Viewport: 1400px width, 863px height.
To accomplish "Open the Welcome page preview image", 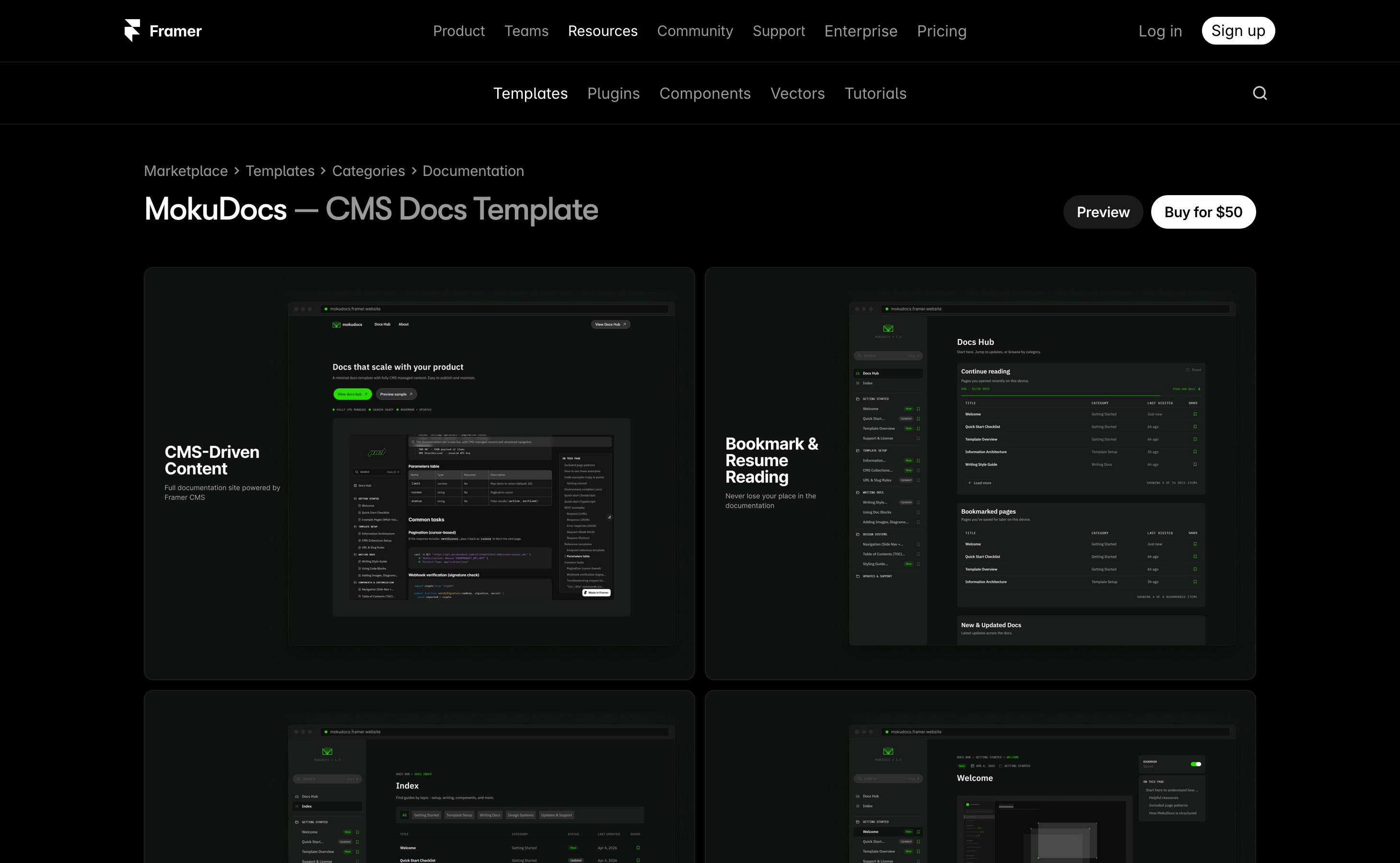I will (x=980, y=777).
